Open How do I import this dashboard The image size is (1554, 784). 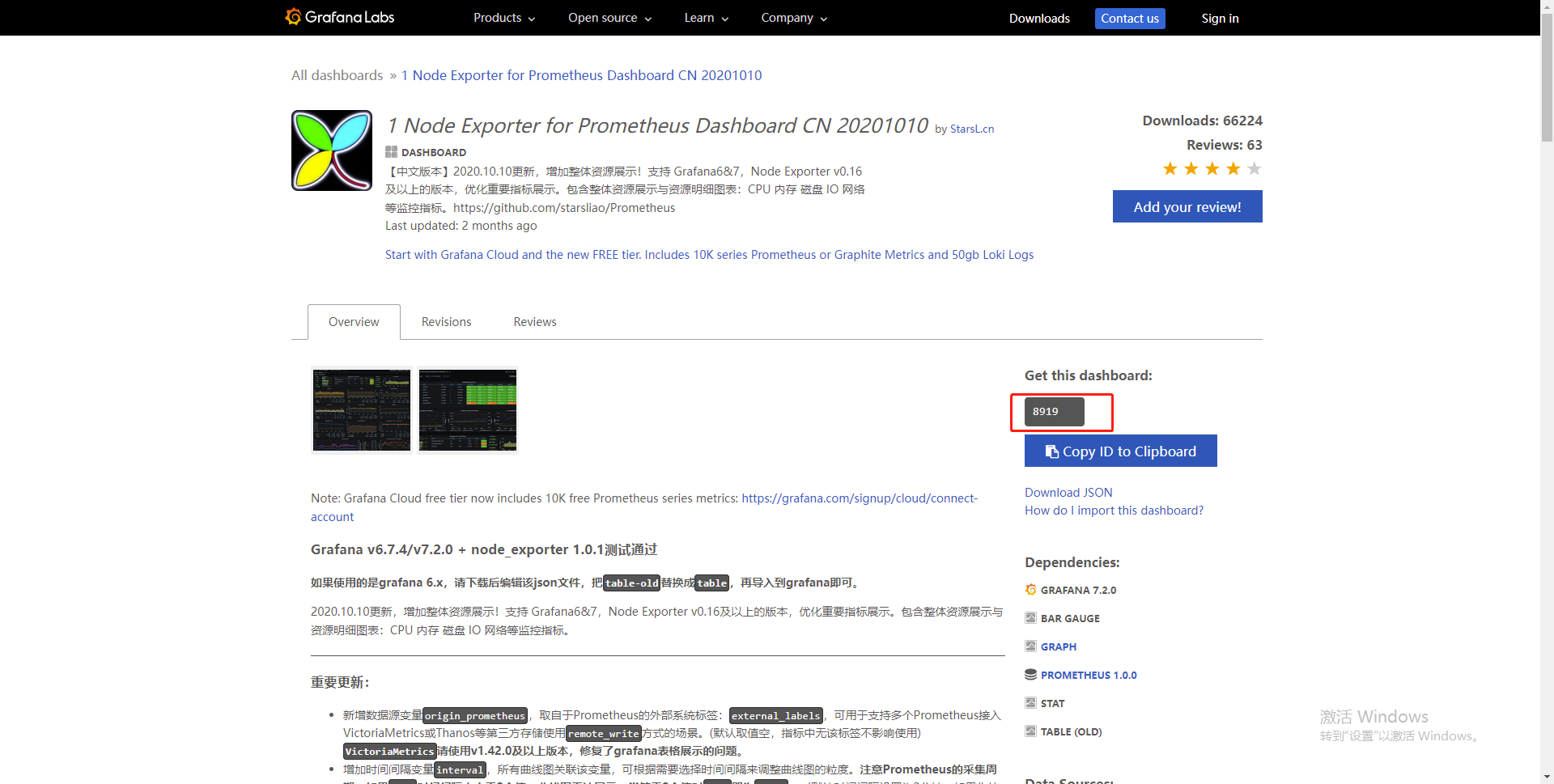1114,510
